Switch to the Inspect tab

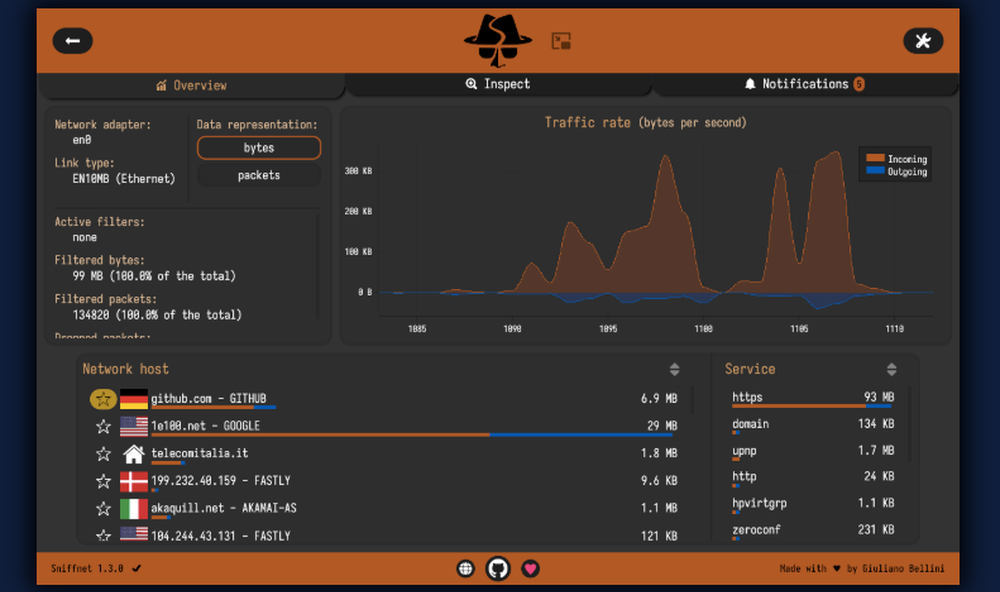[x=498, y=84]
